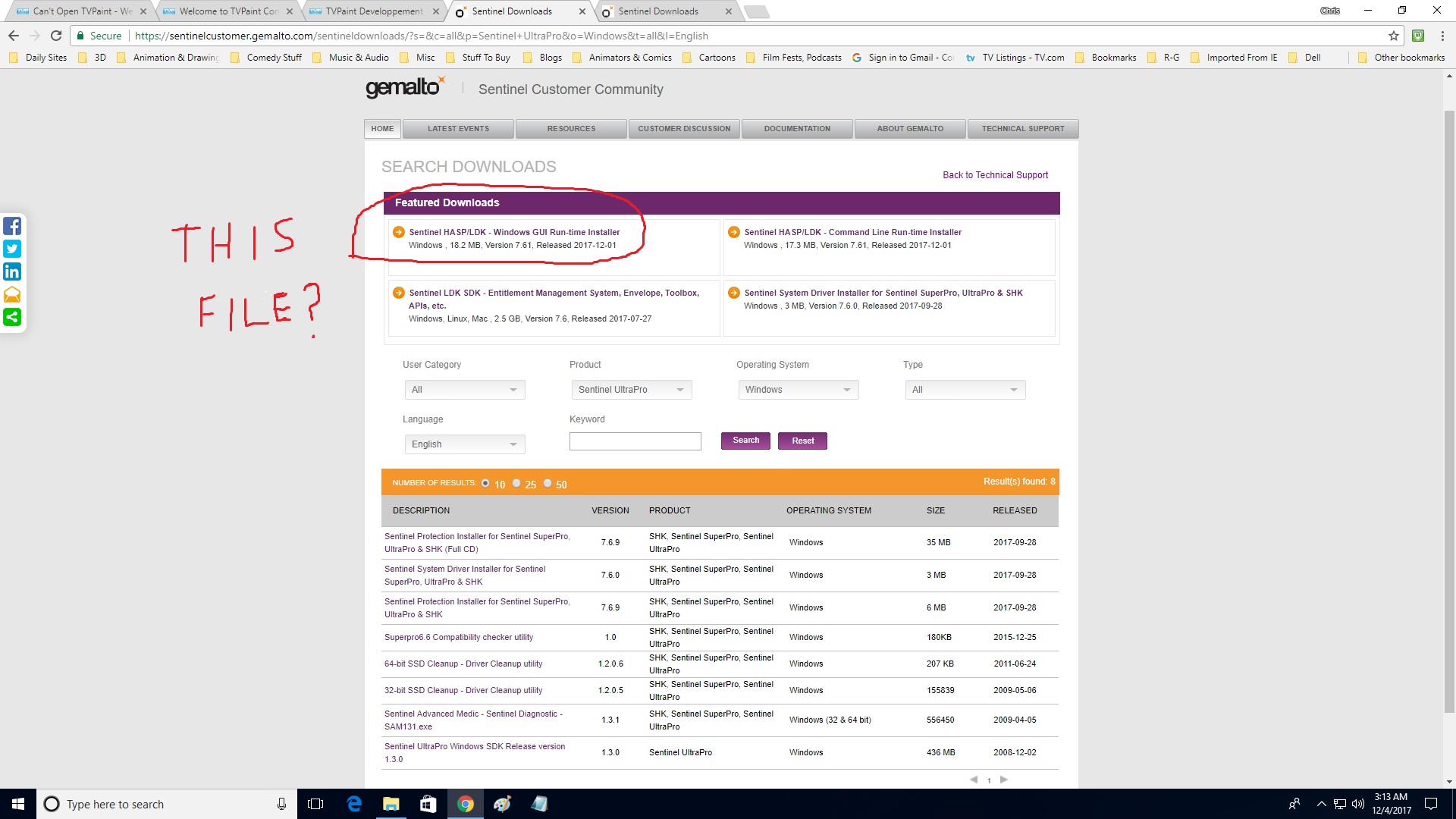Image resolution: width=1456 pixels, height=819 pixels.
Task: Open File Explorer from taskbar
Action: pyautogui.click(x=391, y=804)
